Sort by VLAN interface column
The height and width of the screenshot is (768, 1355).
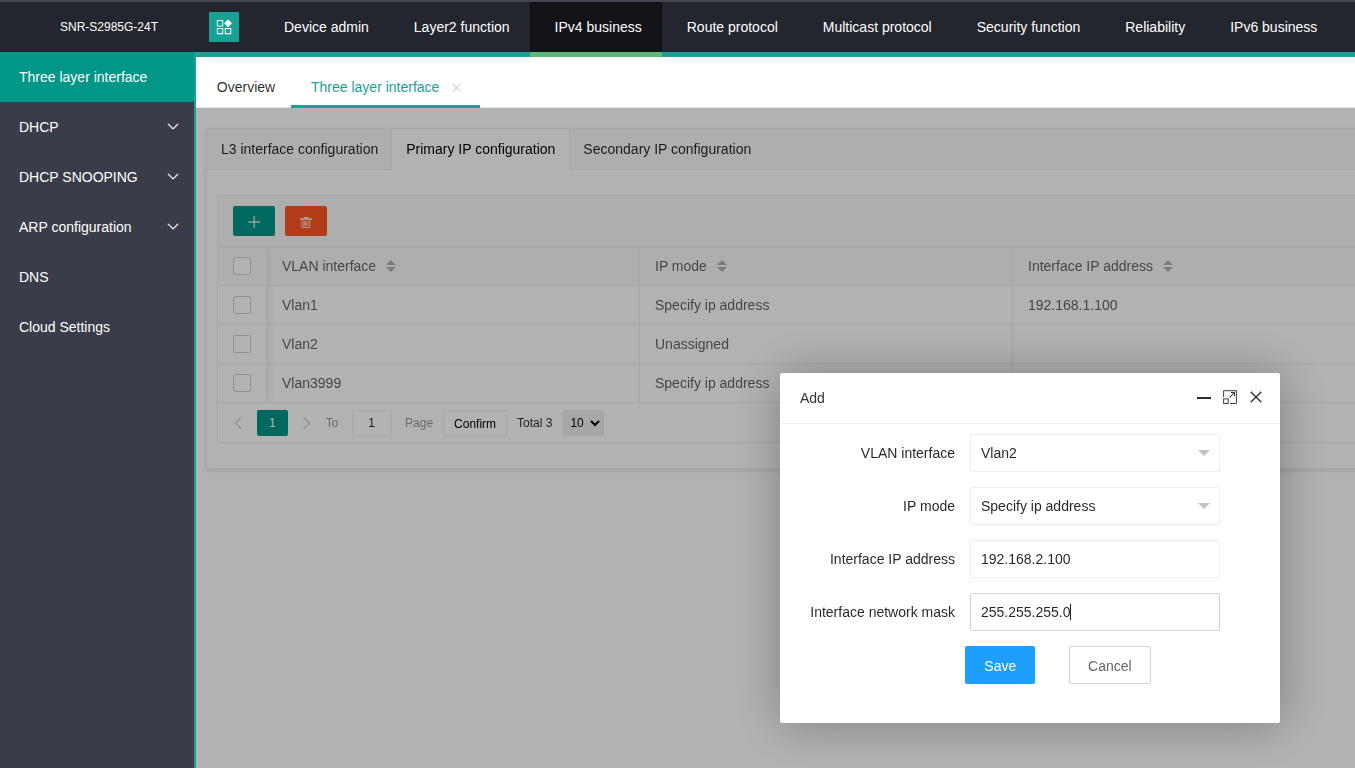391,266
